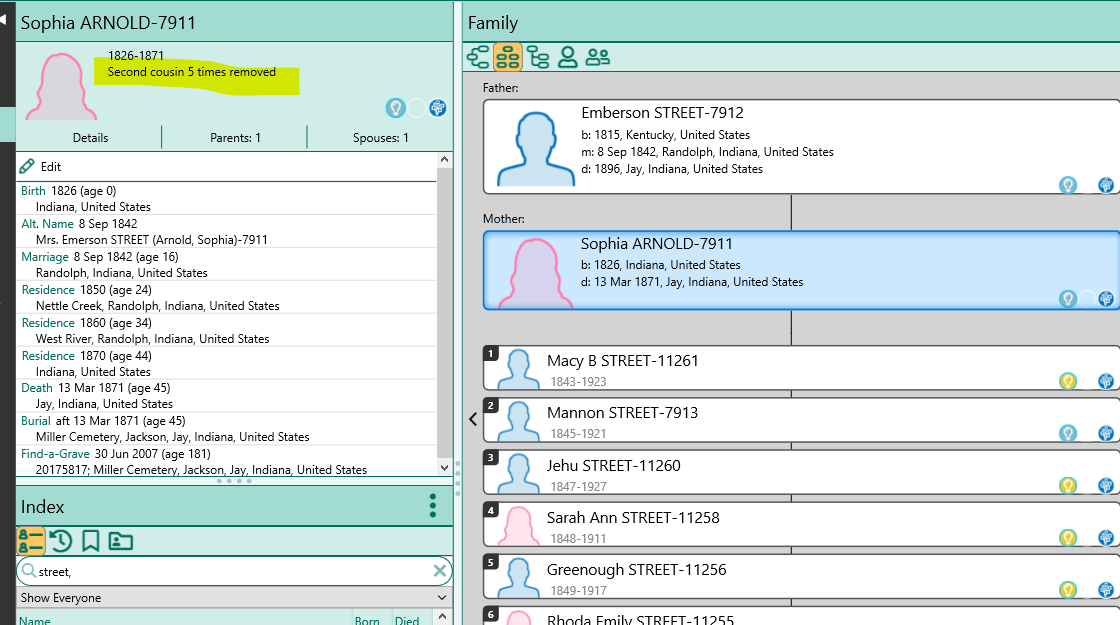
Task: Show the History list in Index
Action: [x=61, y=541]
